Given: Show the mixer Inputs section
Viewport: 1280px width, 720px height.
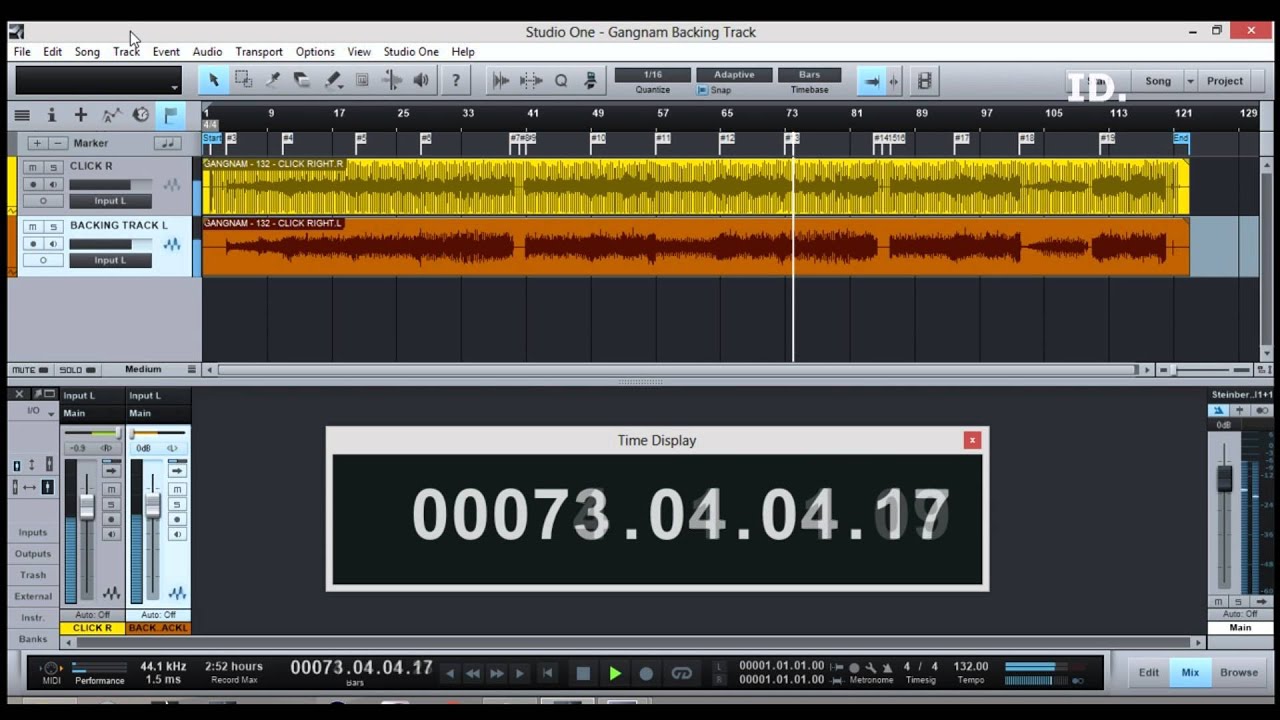Looking at the screenshot, I should [x=33, y=533].
